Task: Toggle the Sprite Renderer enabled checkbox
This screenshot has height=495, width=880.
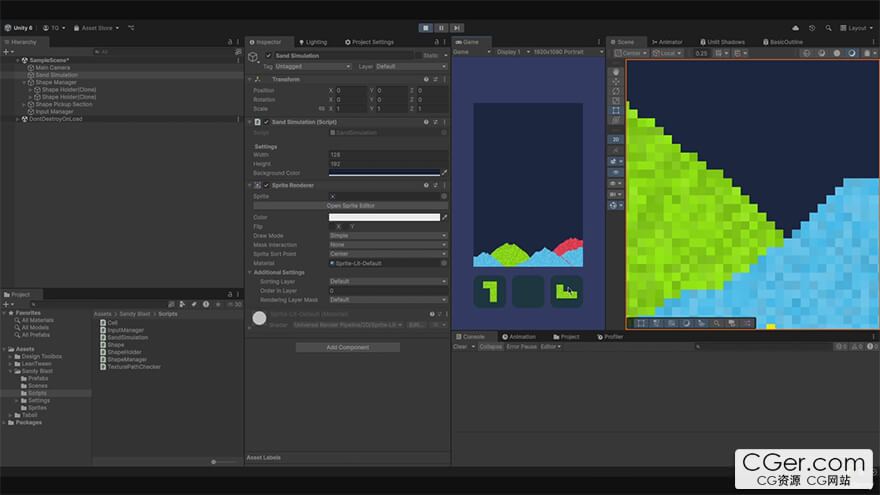Action: tap(267, 185)
